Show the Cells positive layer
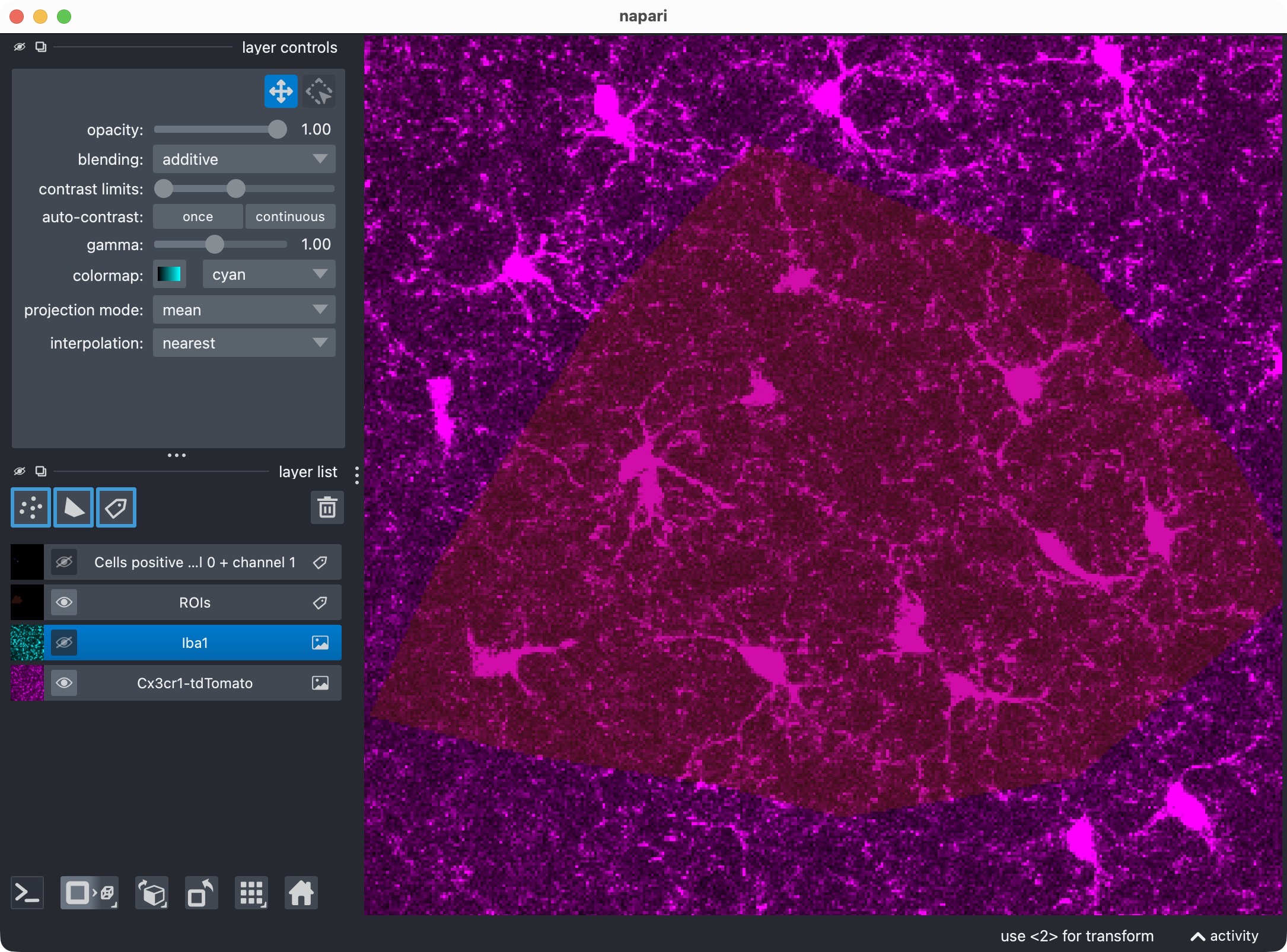This screenshot has width=1287, height=952. (64, 562)
